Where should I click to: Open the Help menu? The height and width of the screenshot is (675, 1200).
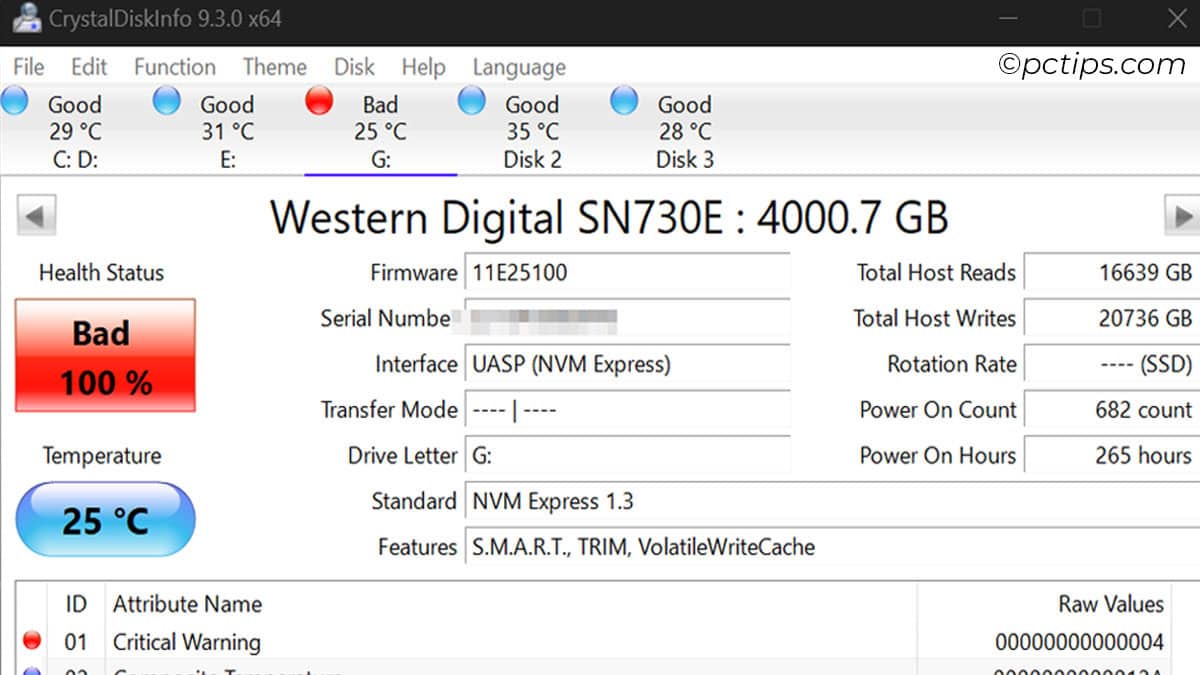pos(423,67)
